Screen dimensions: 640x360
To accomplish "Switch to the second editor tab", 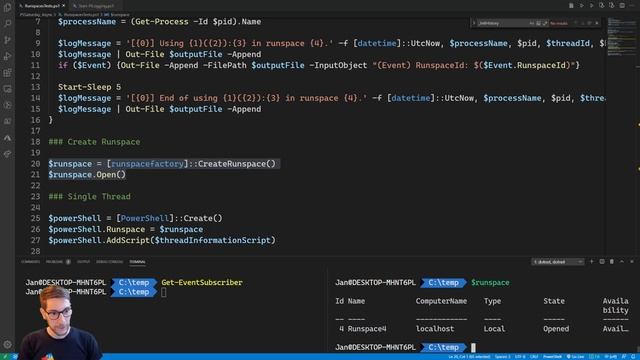I will (96, 6).
